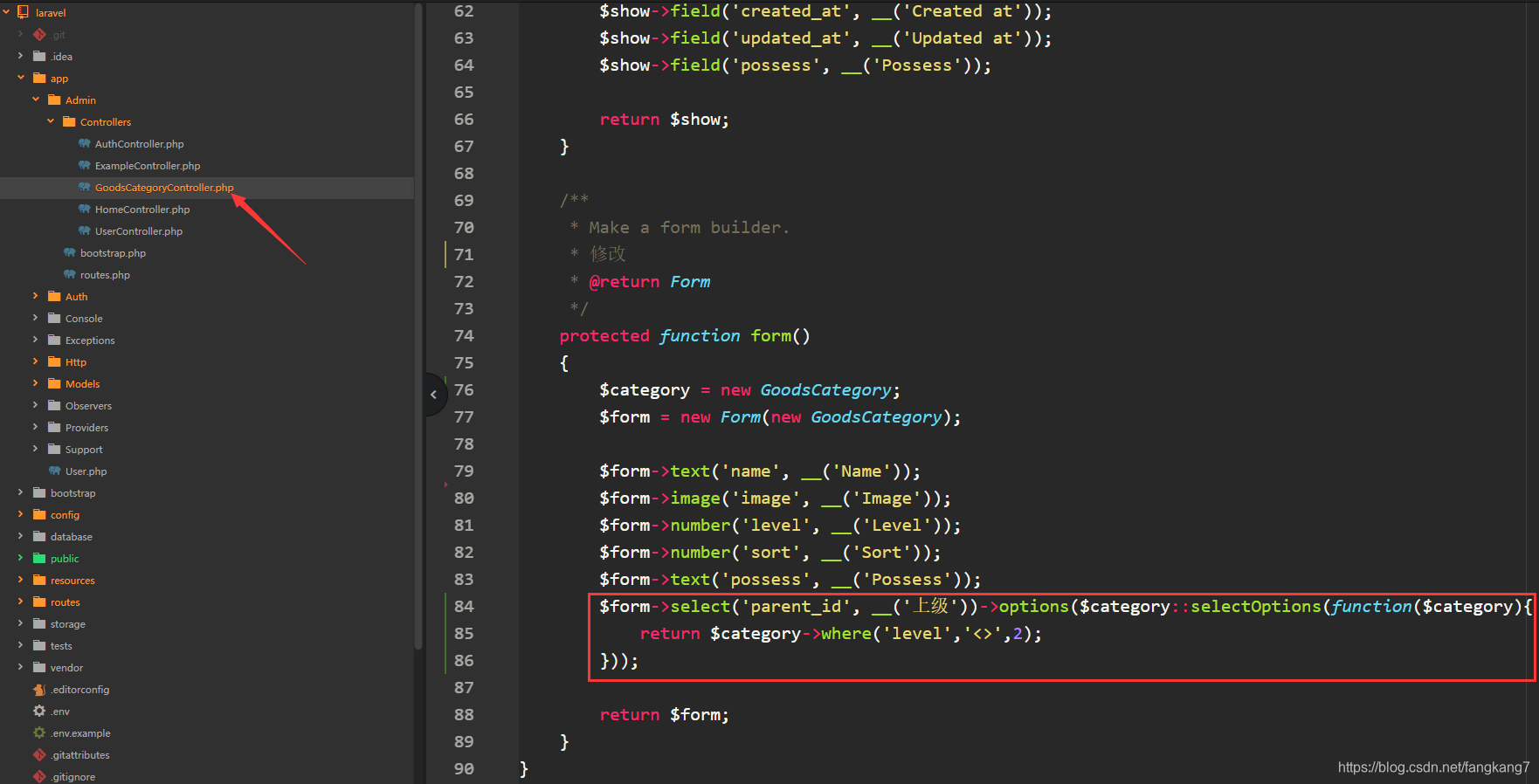Click the selectOptions method call text

(x=1255, y=606)
